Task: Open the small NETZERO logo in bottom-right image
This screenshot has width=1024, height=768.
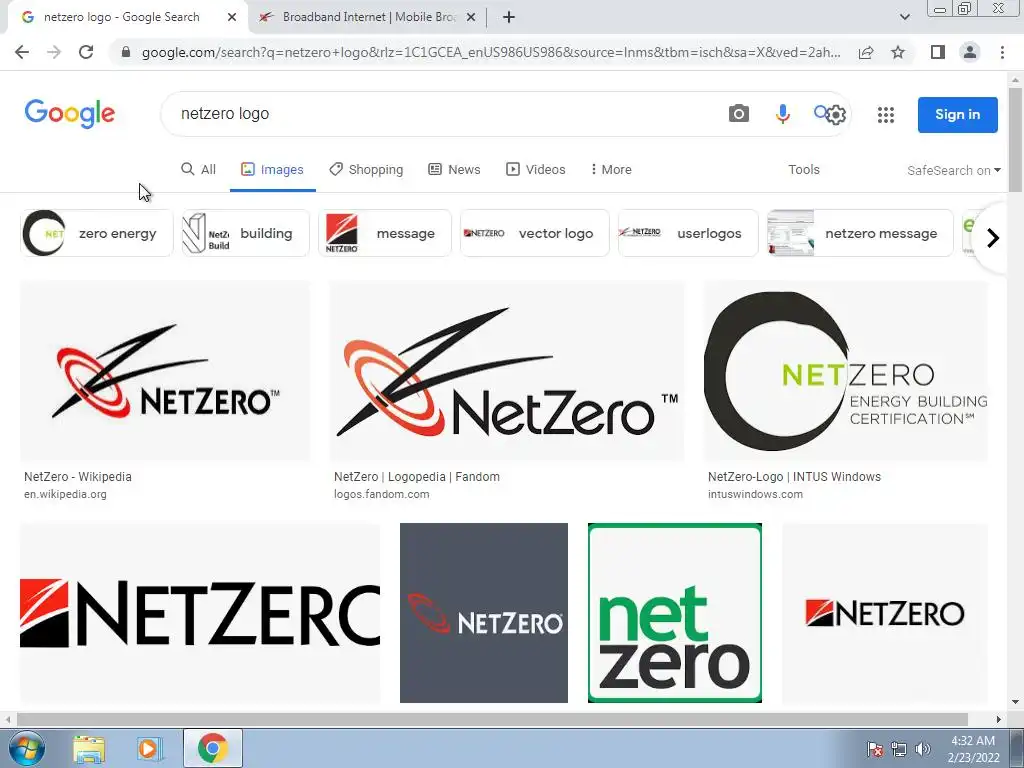Action: (885, 613)
